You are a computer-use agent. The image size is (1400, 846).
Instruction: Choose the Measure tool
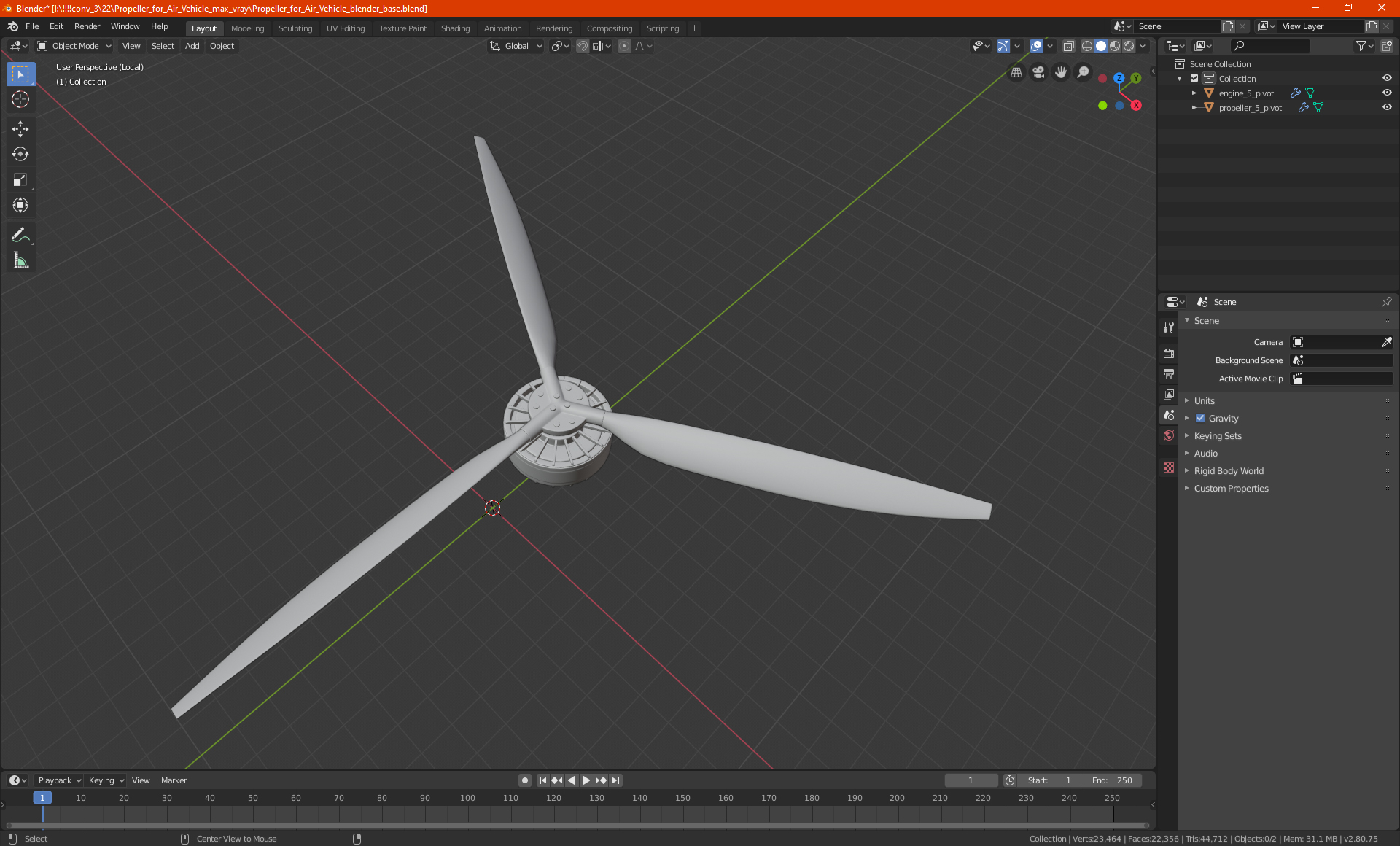coord(20,260)
